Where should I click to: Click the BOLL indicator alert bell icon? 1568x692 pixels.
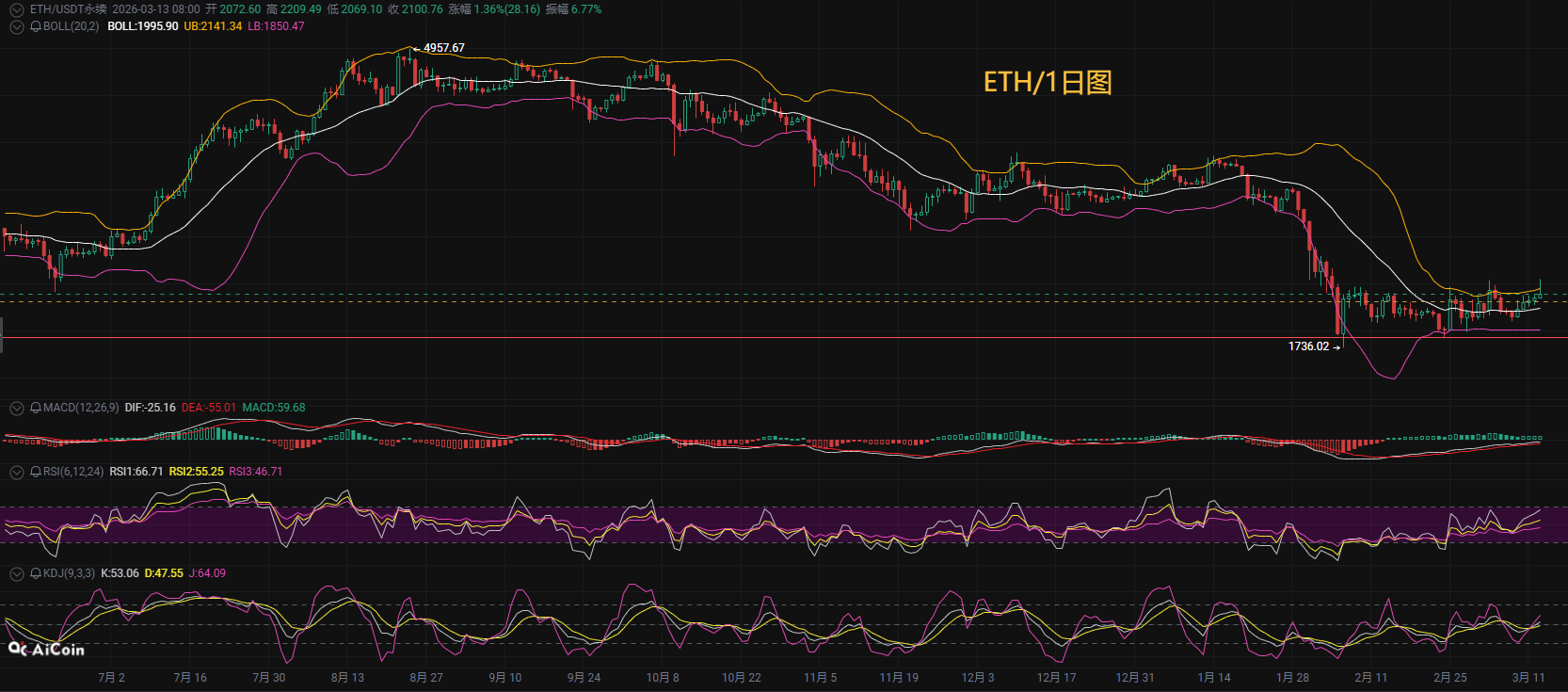click(x=36, y=27)
